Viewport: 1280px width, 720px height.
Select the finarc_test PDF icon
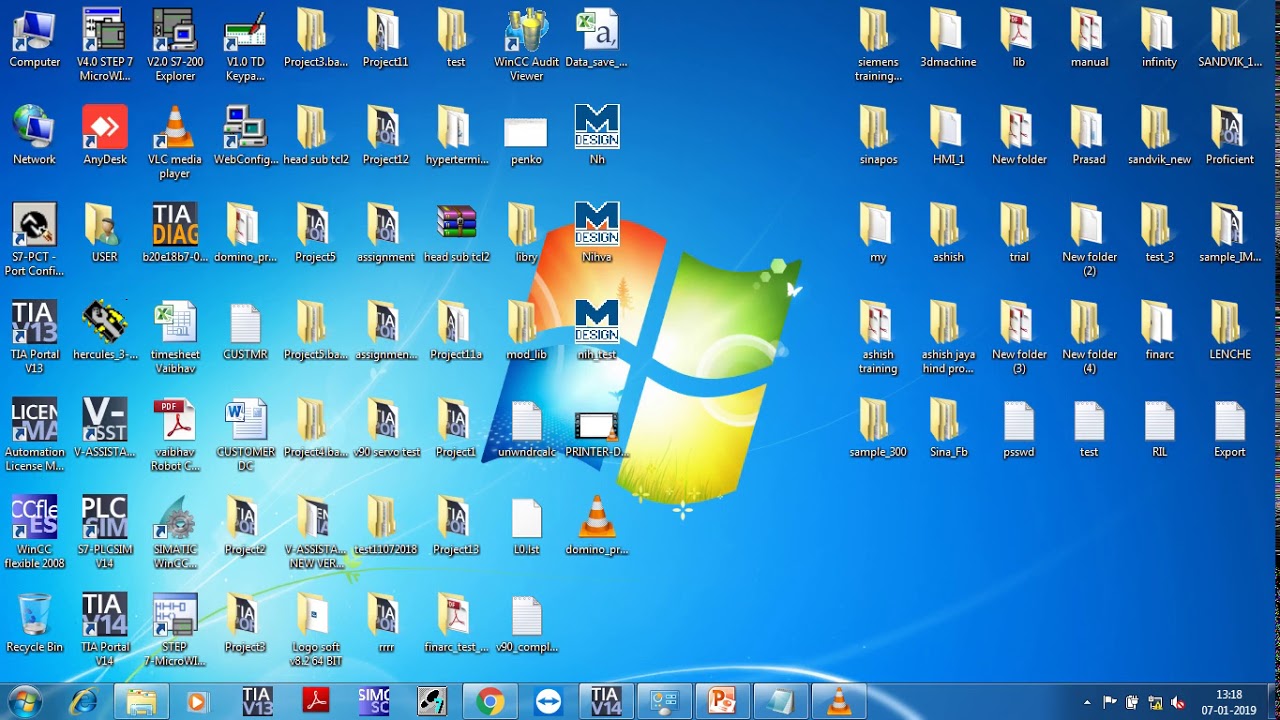click(456, 623)
